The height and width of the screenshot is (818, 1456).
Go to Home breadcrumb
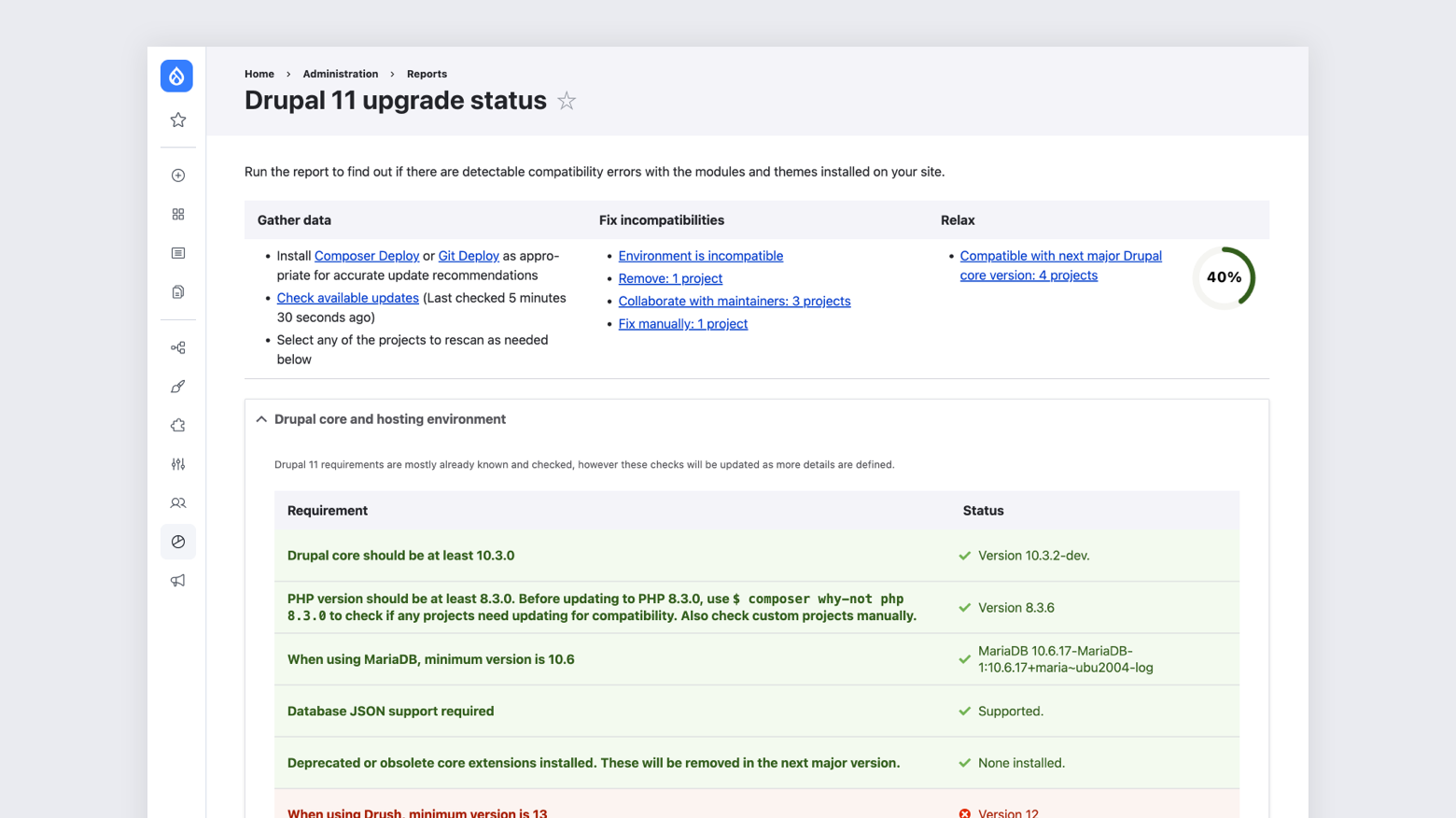(259, 74)
